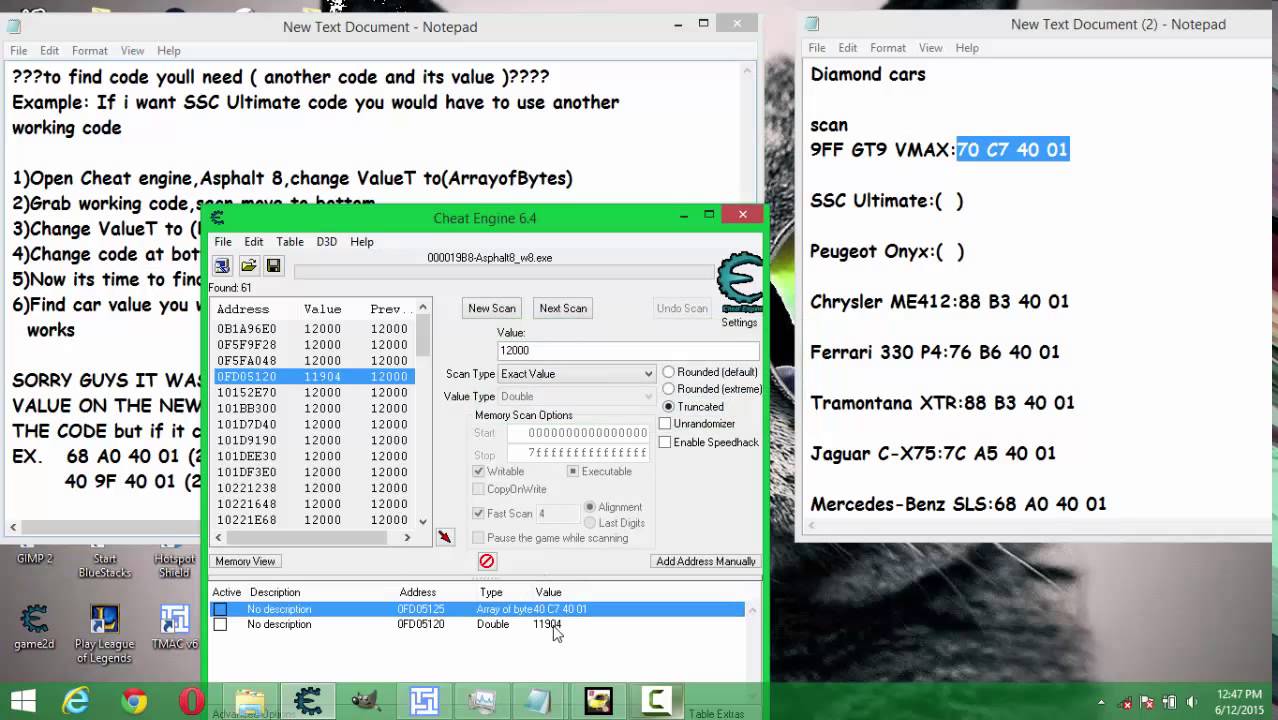The width and height of the screenshot is (1278, 720).
Task: Show hidden system tray icons arrow
Action: (x=1102, y=702)
